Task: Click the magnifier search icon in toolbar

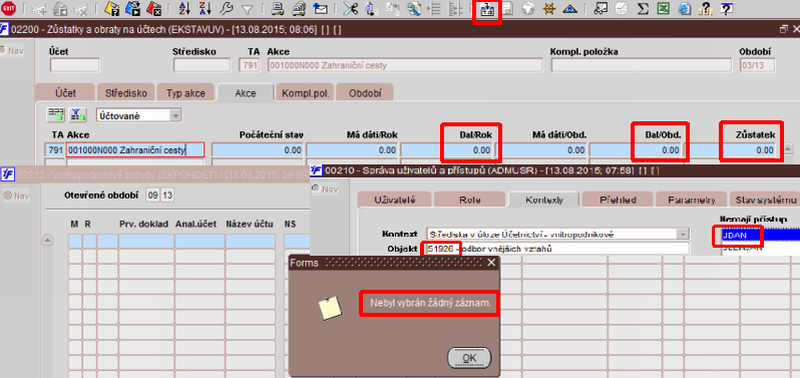Action: click(414, 8)
